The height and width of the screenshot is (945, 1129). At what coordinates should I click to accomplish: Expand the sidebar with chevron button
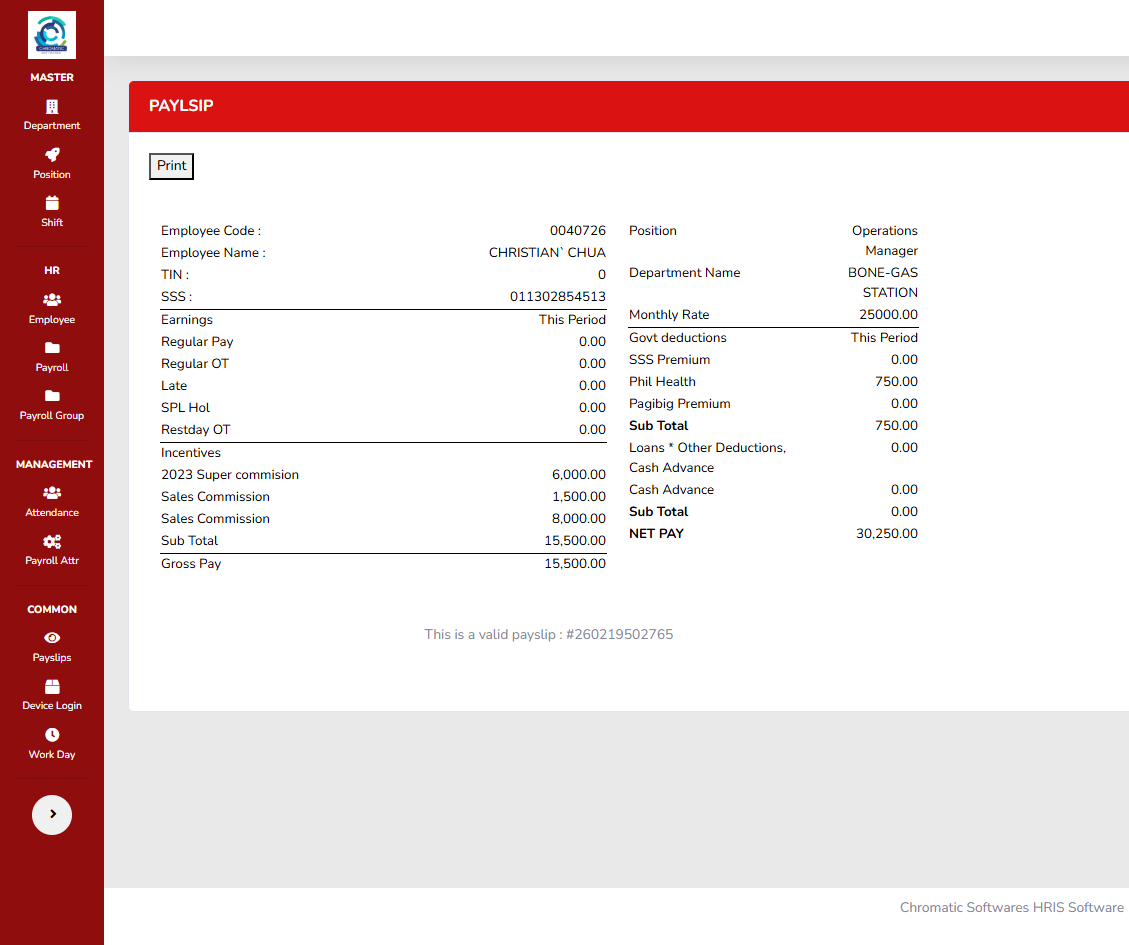tap(52, 815)
